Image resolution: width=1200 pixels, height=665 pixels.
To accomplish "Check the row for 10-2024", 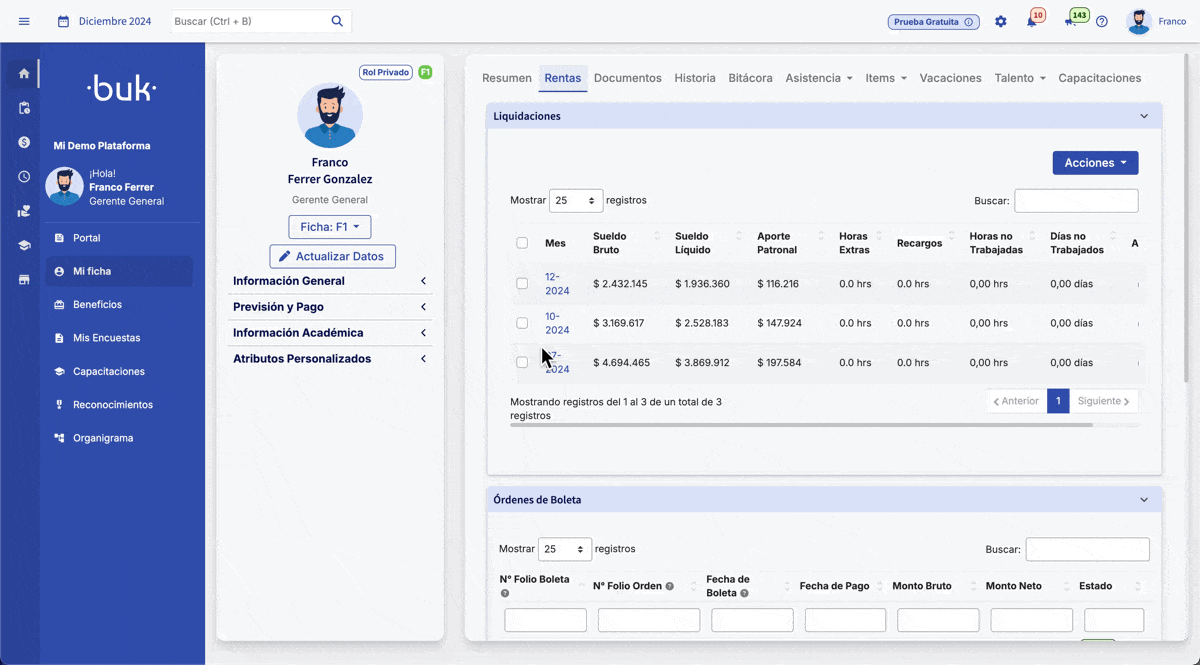I will point(522,323).
